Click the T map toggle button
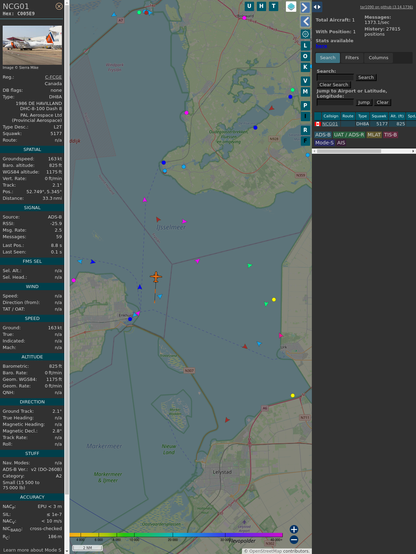This screenshot has height=554, width=416. click(x=274, y=6)
